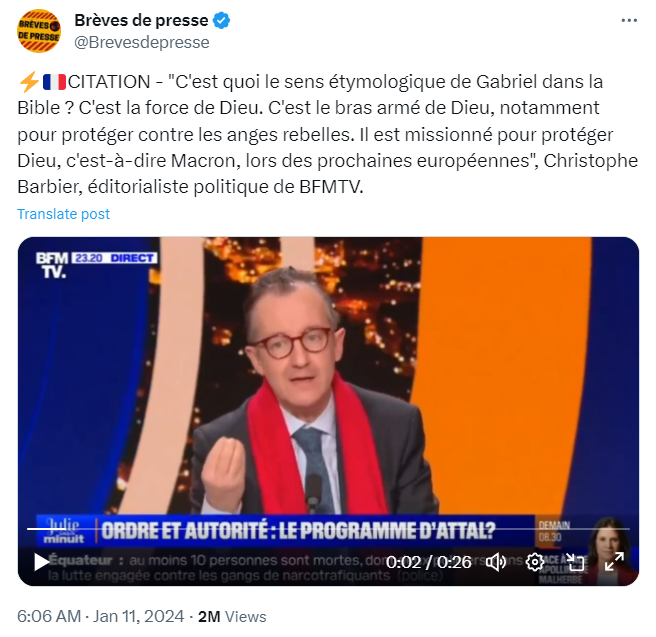Click the lightning bolt emoji in the post
Screen dimensions: 656x637
29,82
